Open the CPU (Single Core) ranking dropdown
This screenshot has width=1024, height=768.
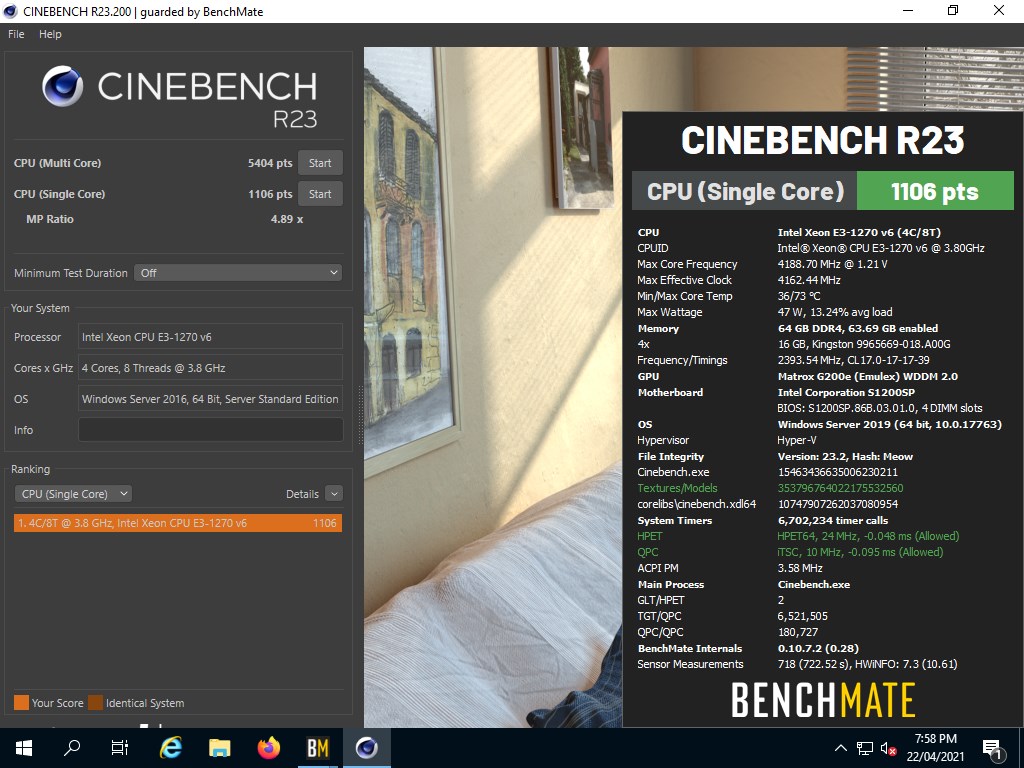coord(73,494)
